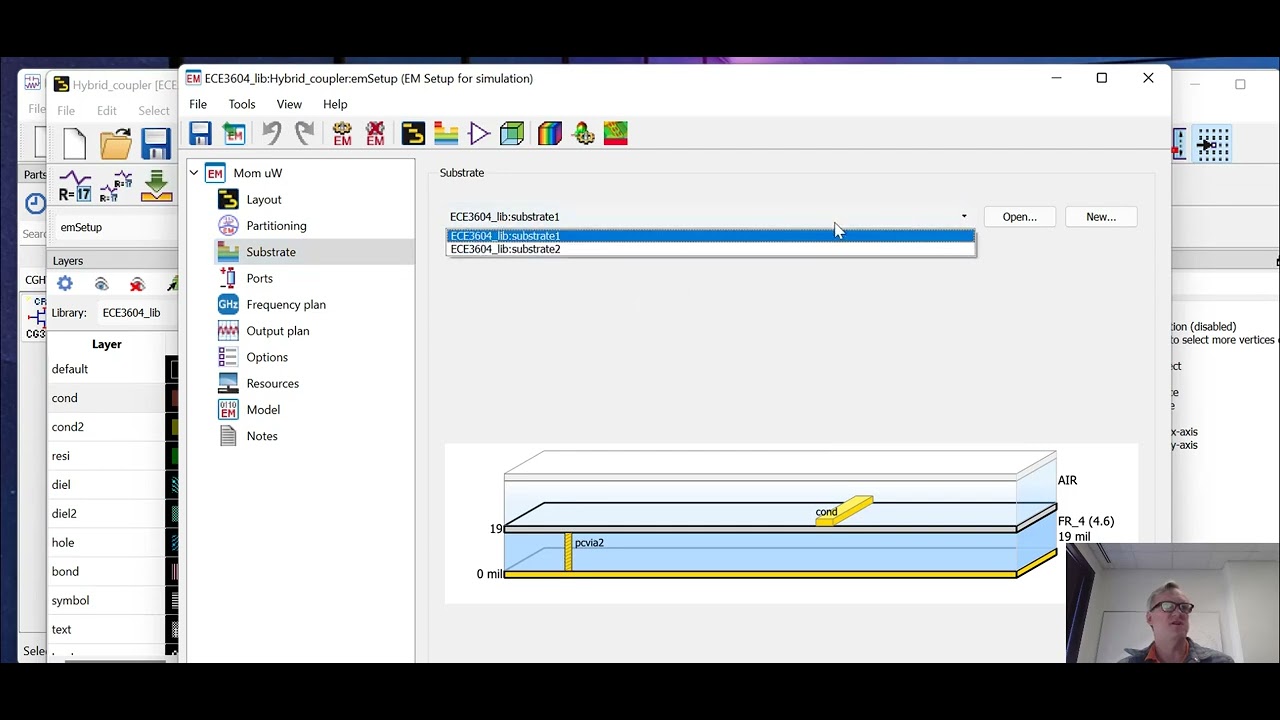1280x720 pixels.
Task: Select Model in the setup tree
Action: 263,410
